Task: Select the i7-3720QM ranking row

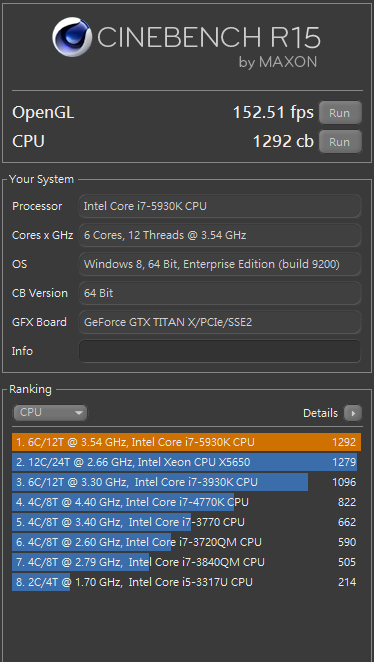Action: (187, 542)
